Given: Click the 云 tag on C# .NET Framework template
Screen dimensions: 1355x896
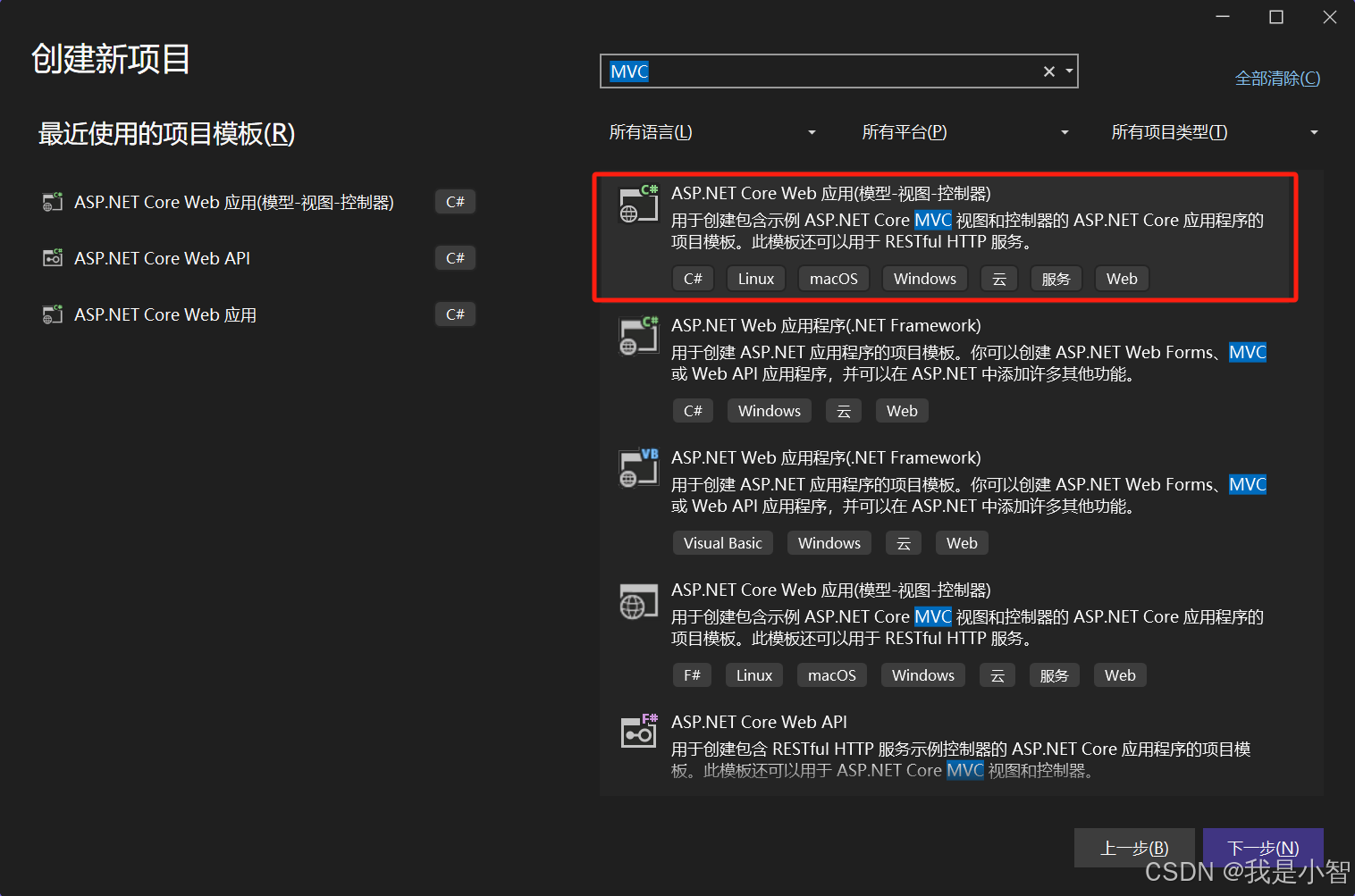Looking at the screenshot, I should click(844, 411).
